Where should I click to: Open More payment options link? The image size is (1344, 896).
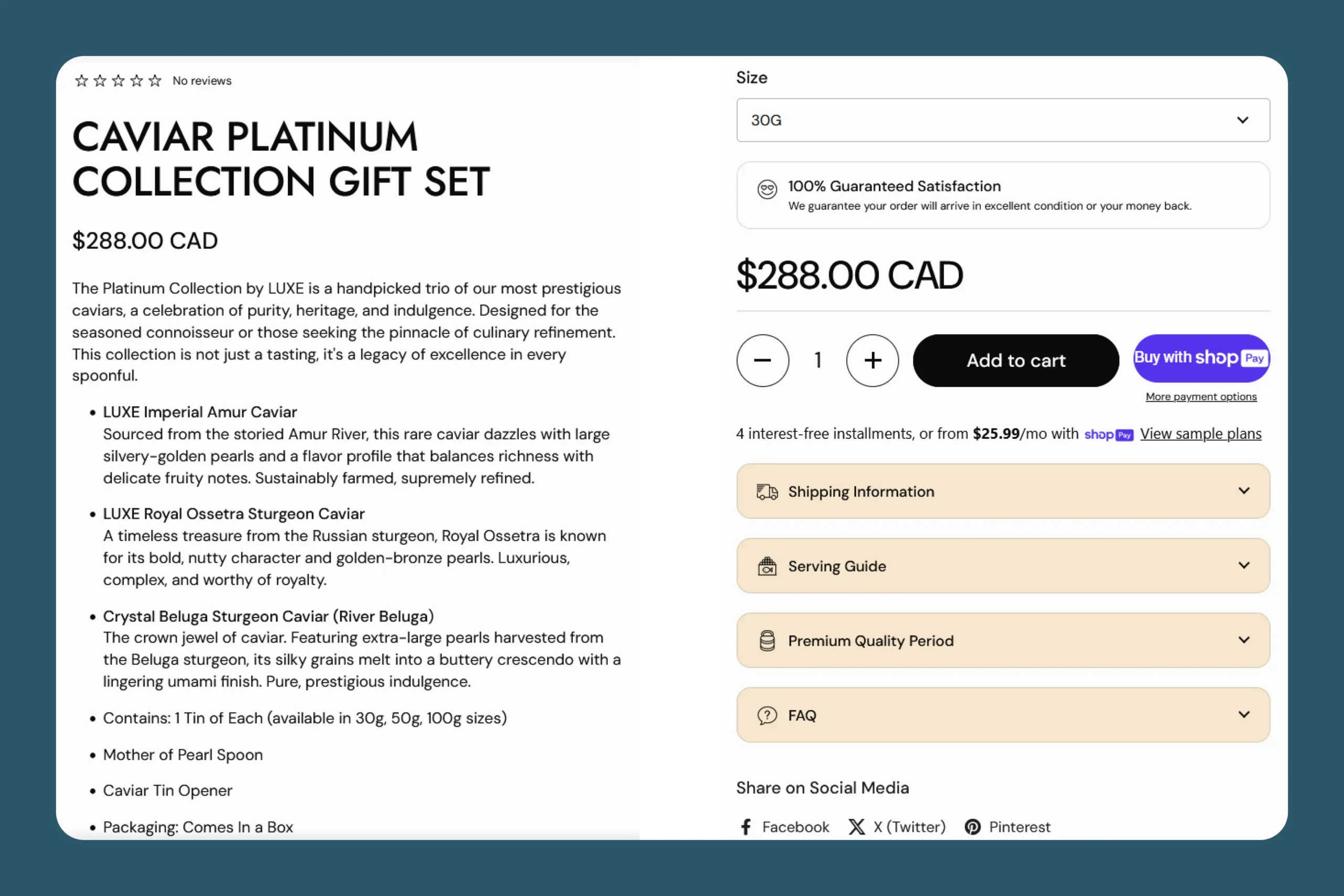(x=1201, y=397)
